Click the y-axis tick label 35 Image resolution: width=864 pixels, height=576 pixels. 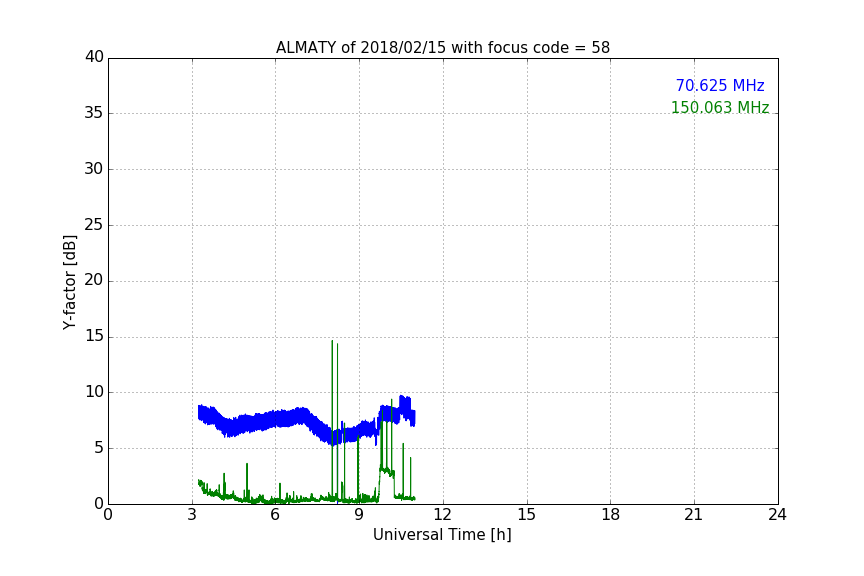click(x=94, y=113)
